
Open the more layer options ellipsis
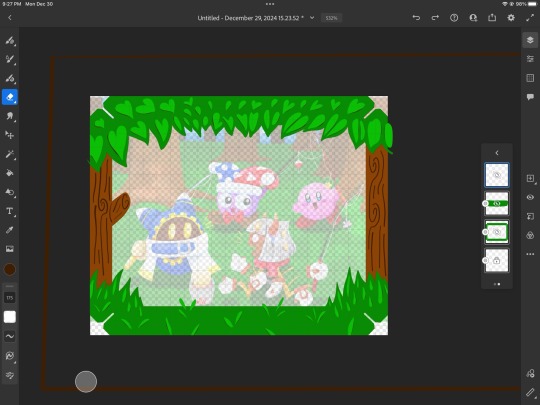click(530, 254)
